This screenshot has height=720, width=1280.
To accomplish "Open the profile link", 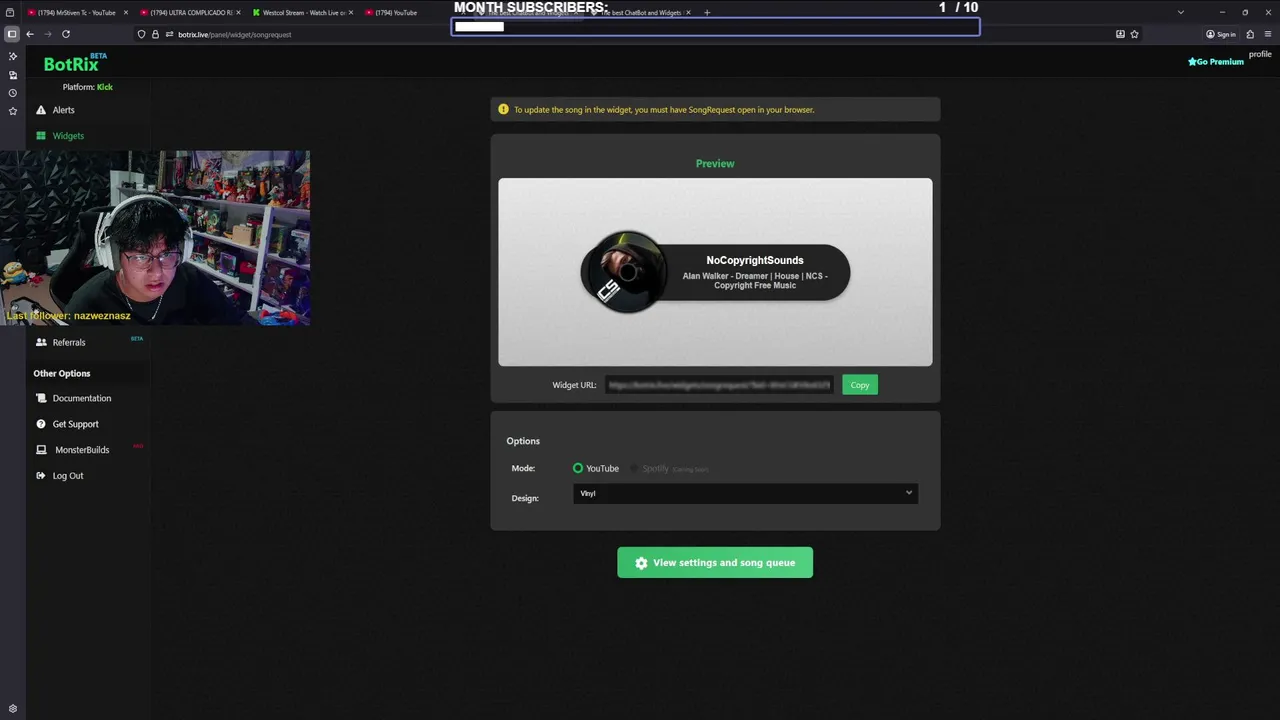I will click(x=1260, y=54).
